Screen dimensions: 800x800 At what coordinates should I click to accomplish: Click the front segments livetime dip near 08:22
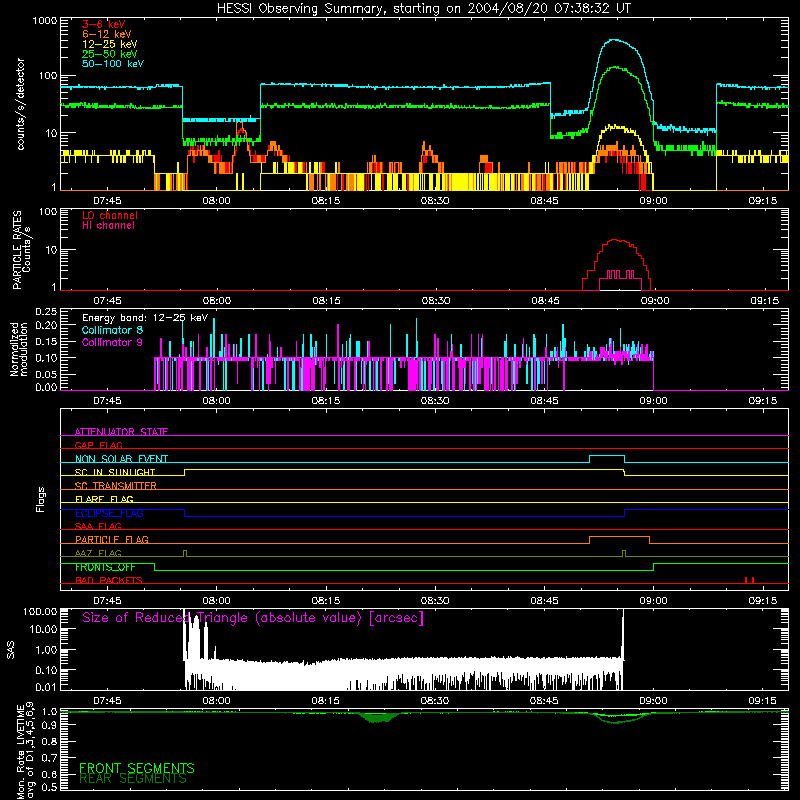point(377,717)
